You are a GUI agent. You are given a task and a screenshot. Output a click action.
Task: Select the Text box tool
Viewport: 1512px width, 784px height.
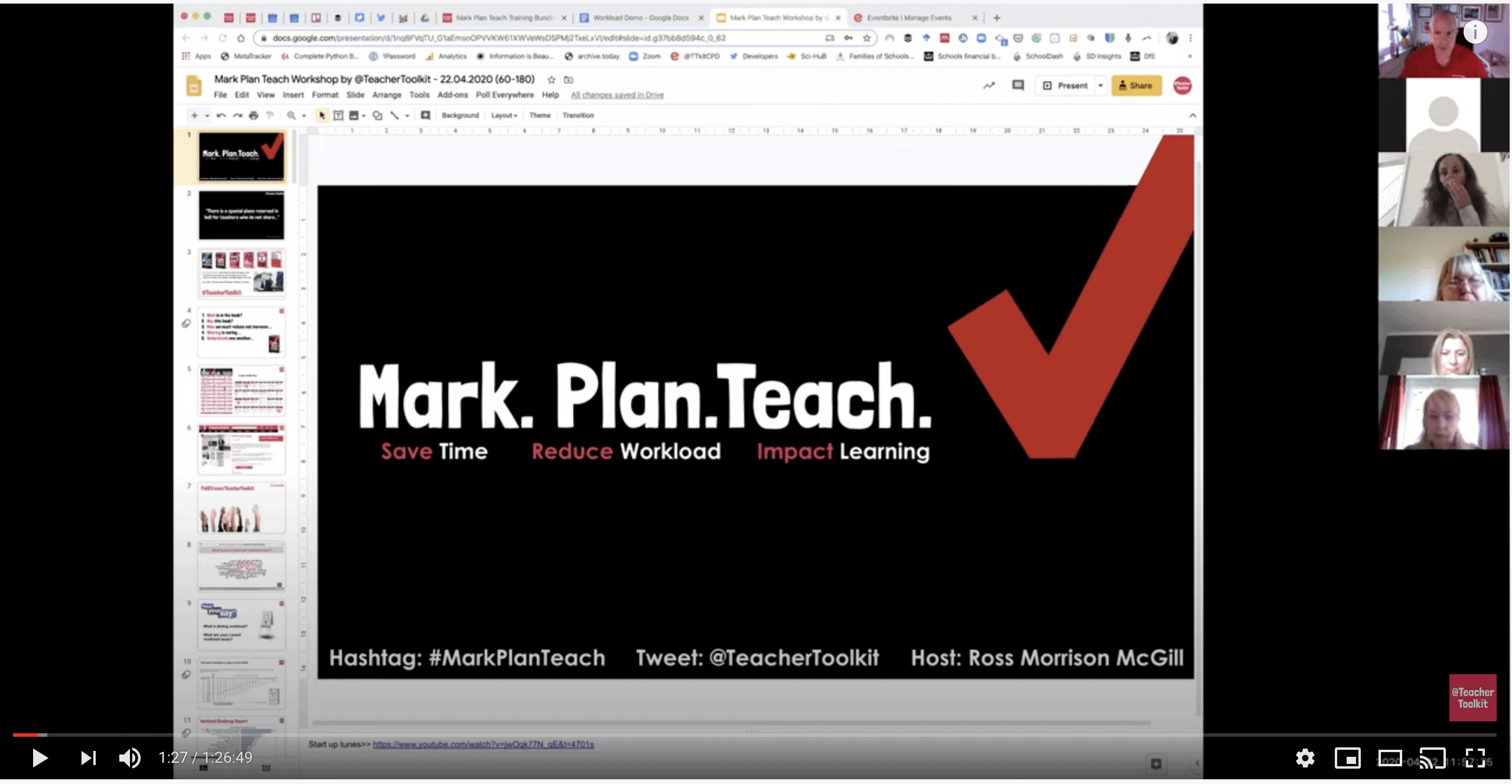tap(337, 116)
